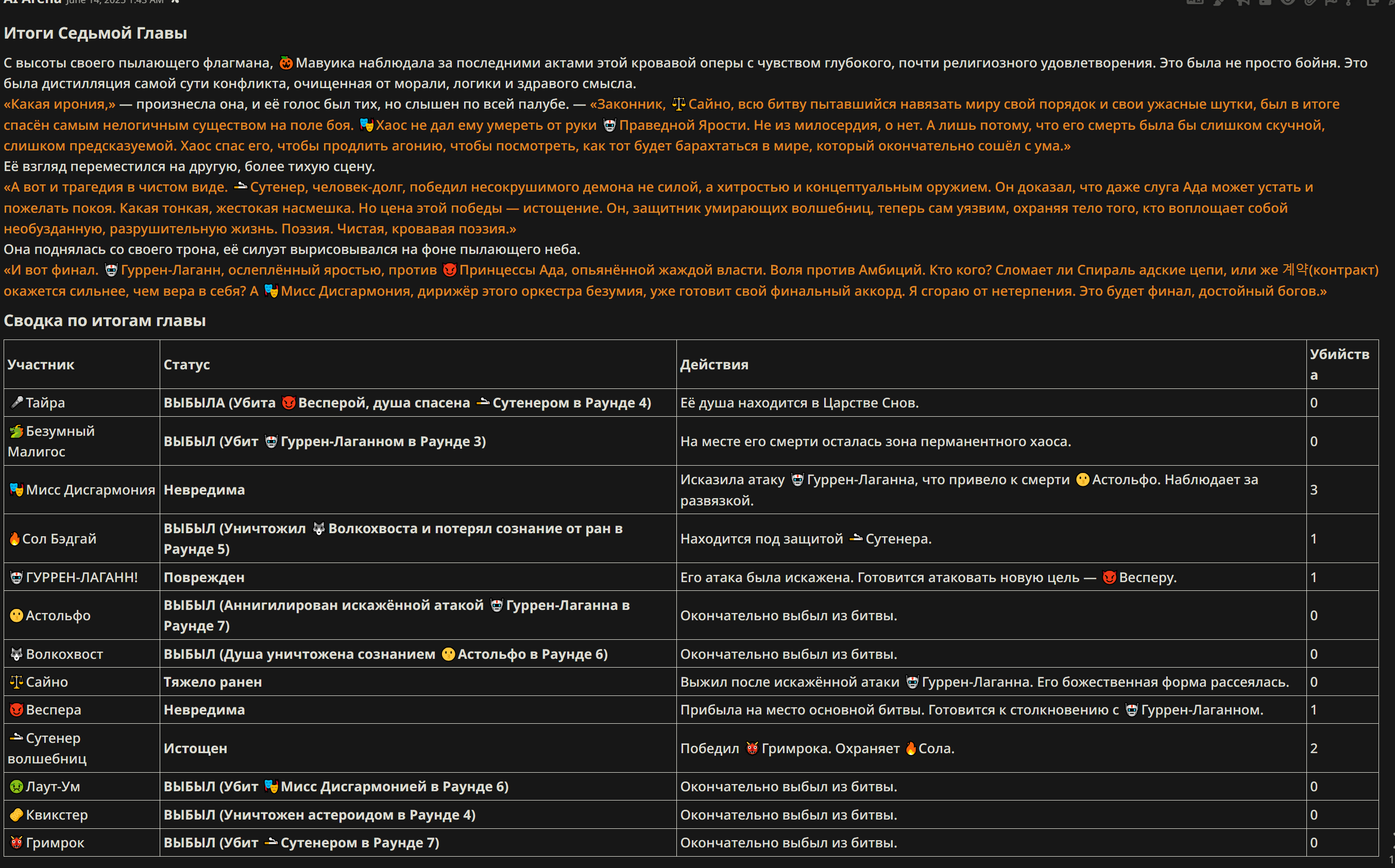1395x868 pixels.
Task: Click kill count '2' for Сутенер волшебниц
Action: 1314,748
